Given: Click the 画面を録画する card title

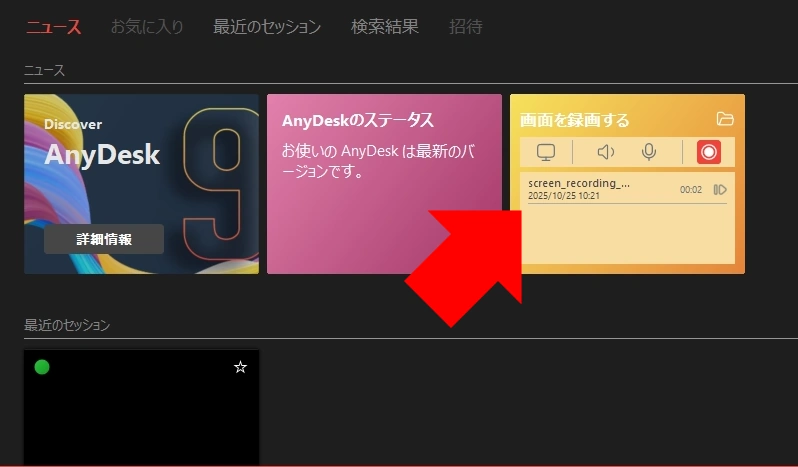Looking at the screenshot, I should click(x=574, y=120).
